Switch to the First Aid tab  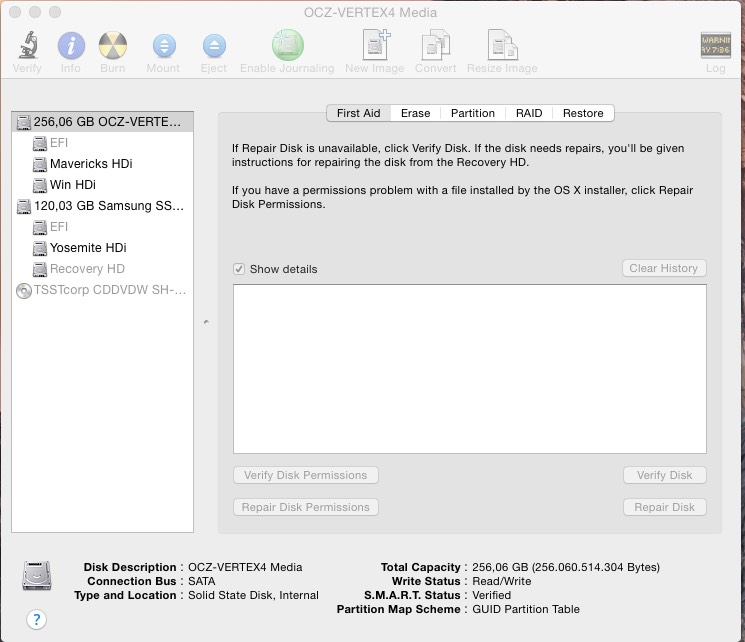358,113
